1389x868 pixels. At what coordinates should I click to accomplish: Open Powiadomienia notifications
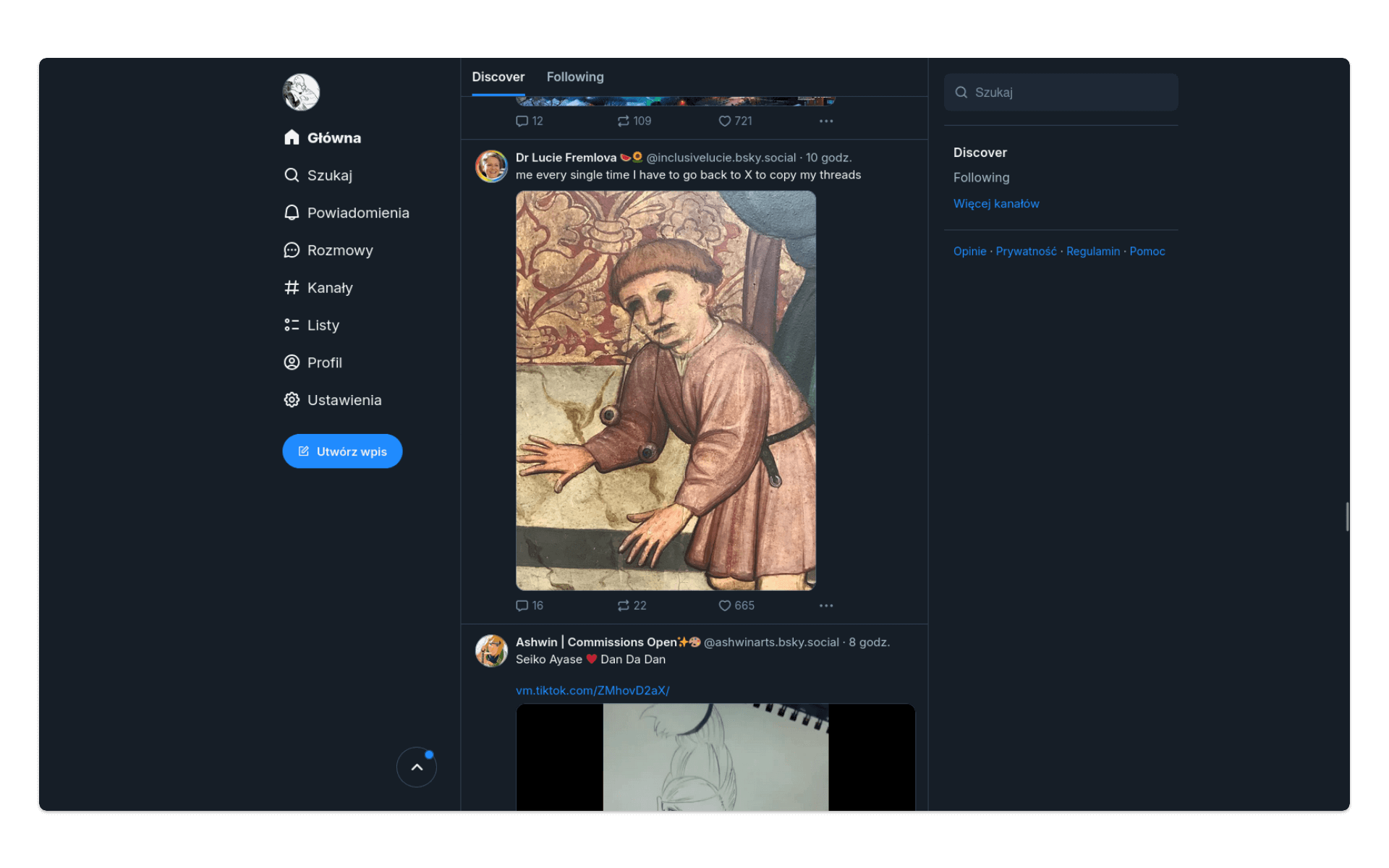(x=347, y=213)
